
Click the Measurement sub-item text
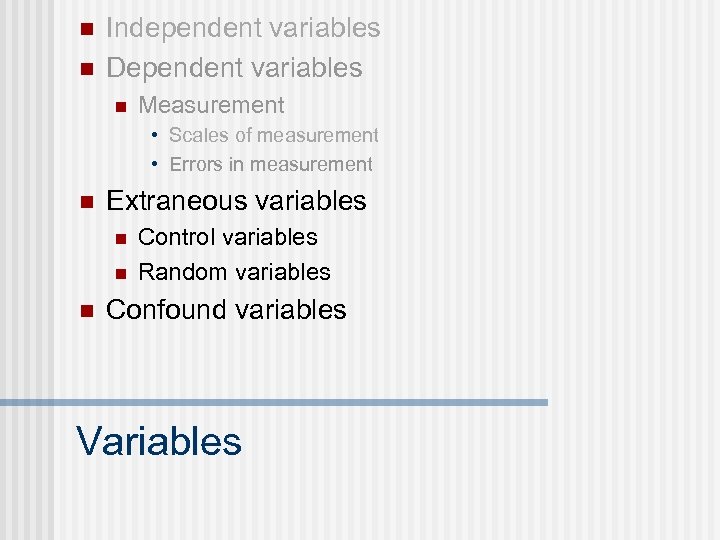211,105
